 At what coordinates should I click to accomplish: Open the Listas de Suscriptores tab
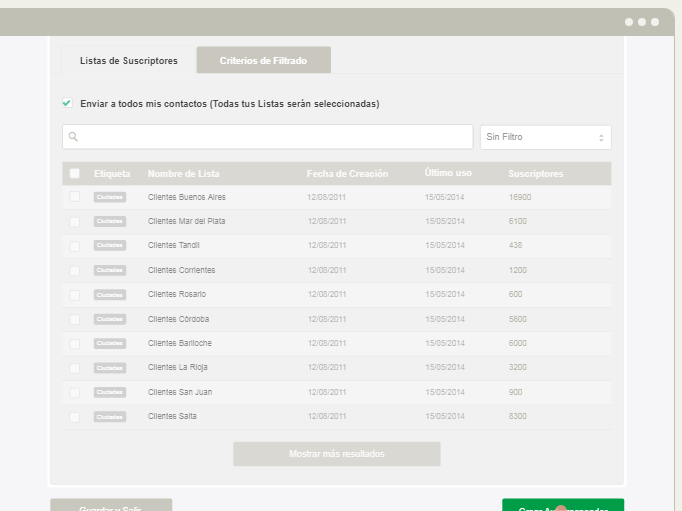pos(128,60)
